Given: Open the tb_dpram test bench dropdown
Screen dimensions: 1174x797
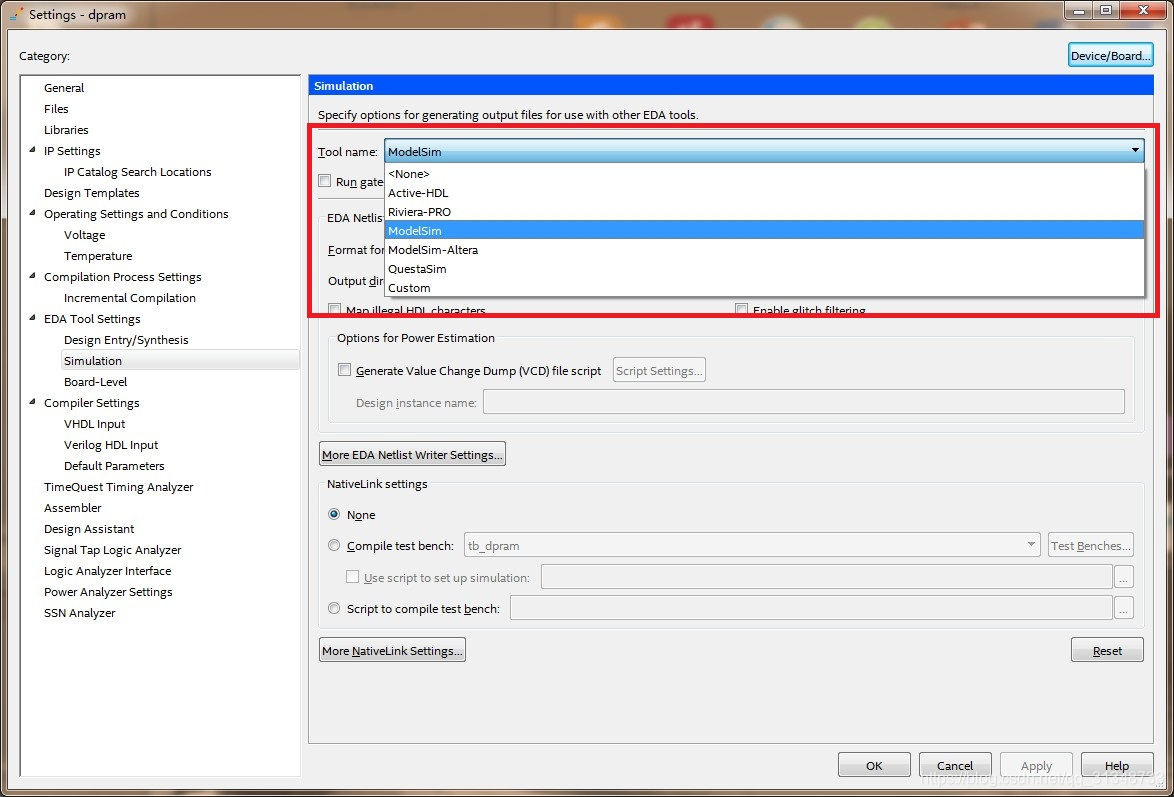Looking at the screenshot, I should click(752, 545).
